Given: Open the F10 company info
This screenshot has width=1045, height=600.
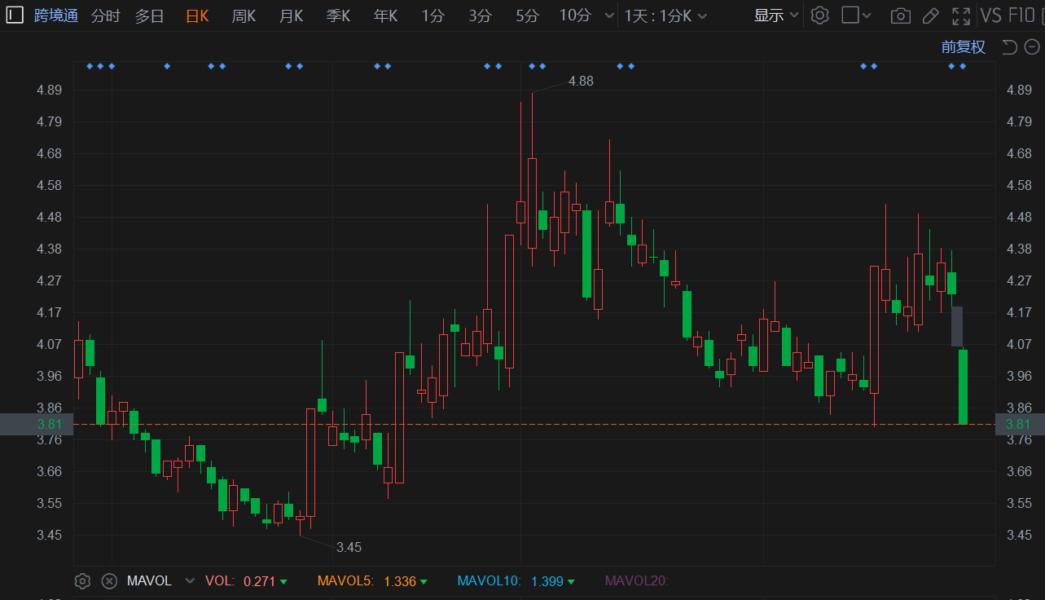Looking at the screenshot, I should (1021, 15).
